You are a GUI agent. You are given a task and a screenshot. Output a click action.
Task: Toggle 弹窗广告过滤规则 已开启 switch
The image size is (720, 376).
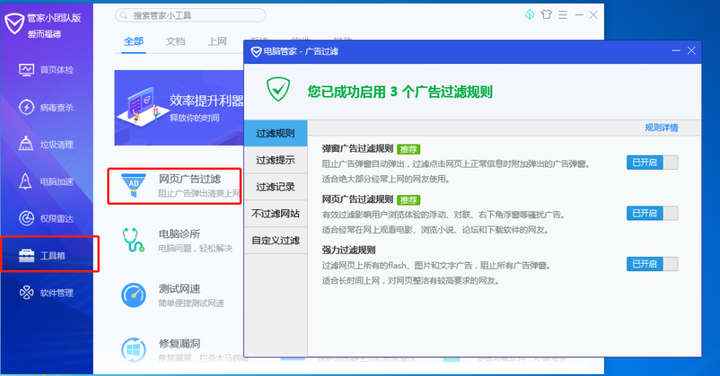(x=652, y=162)
